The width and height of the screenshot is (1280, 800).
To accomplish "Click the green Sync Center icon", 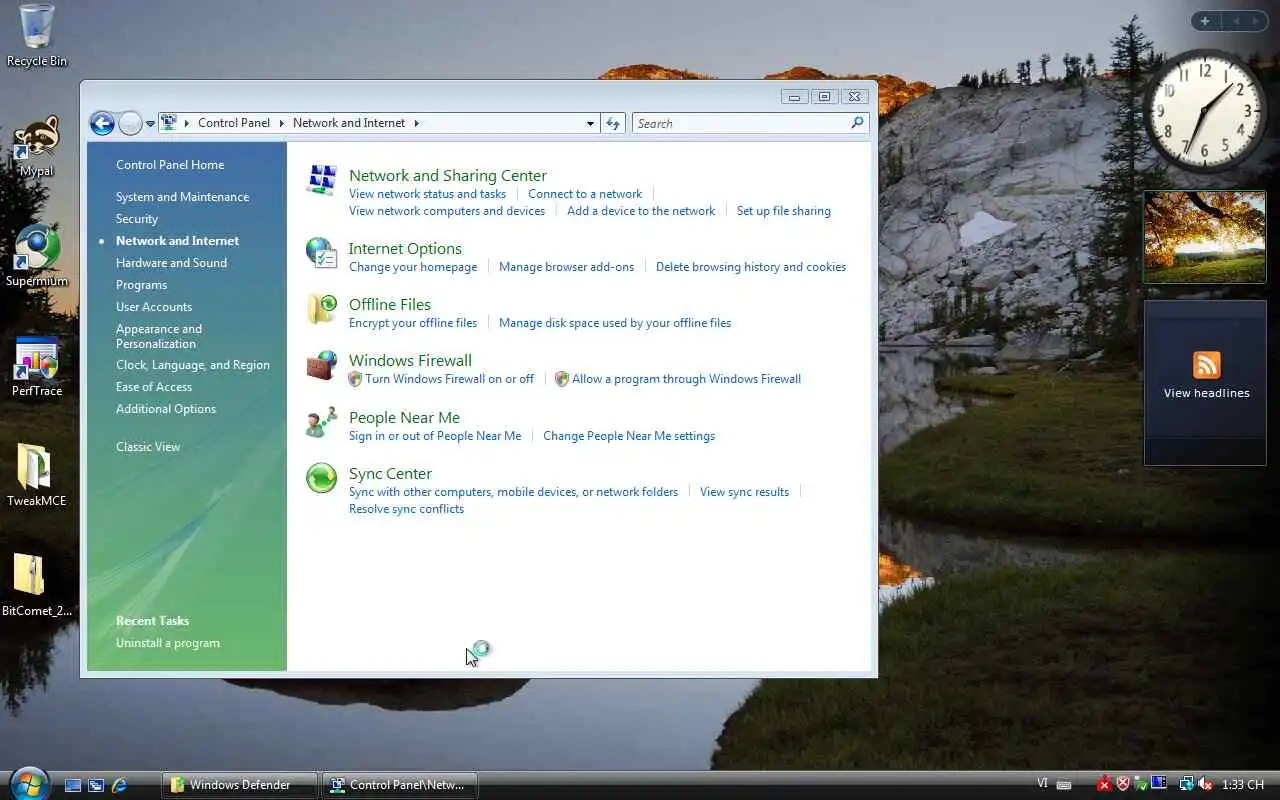I will pos(321,478).
